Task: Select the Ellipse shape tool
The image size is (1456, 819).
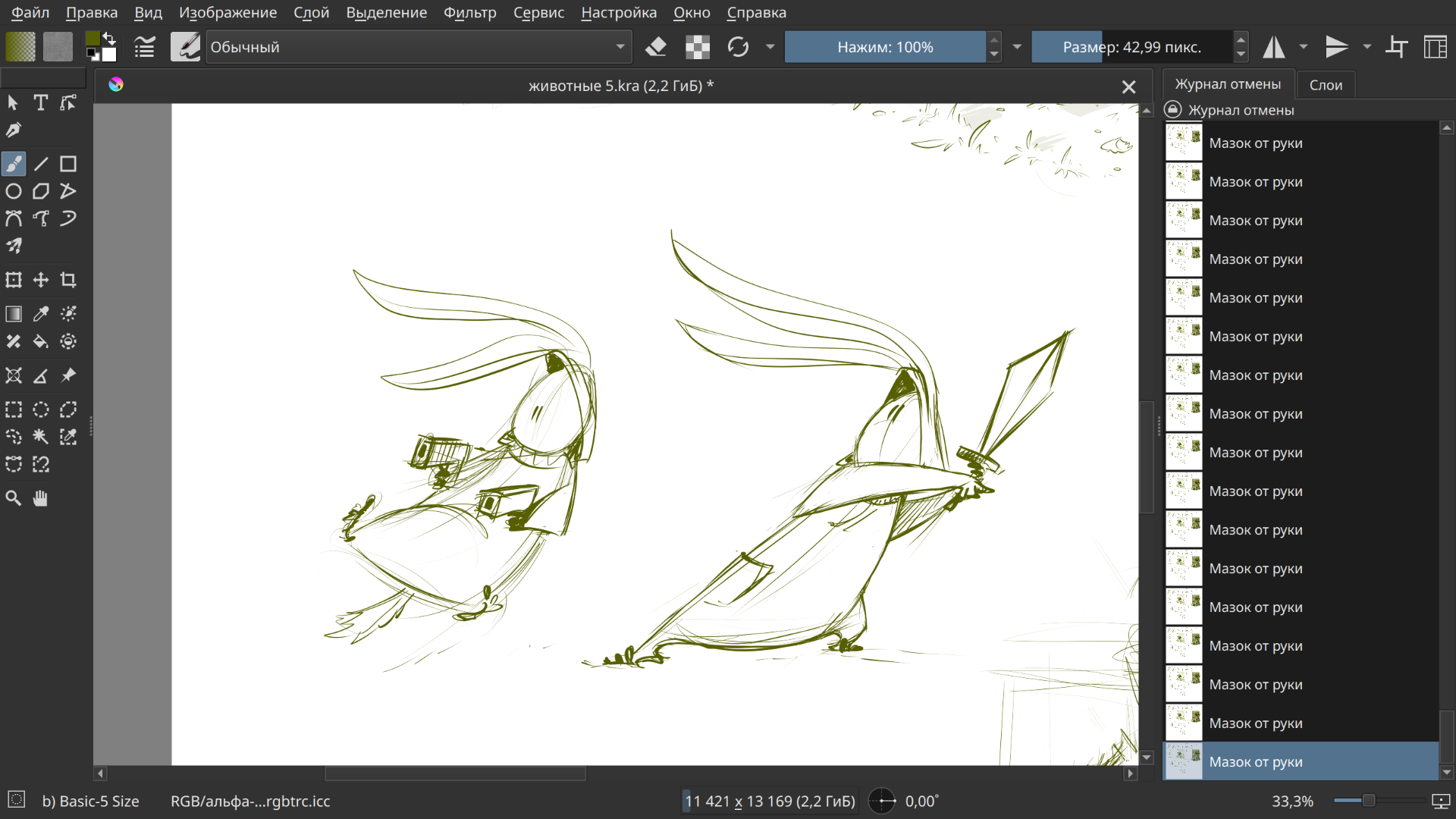Action: (x=14, y=191)
